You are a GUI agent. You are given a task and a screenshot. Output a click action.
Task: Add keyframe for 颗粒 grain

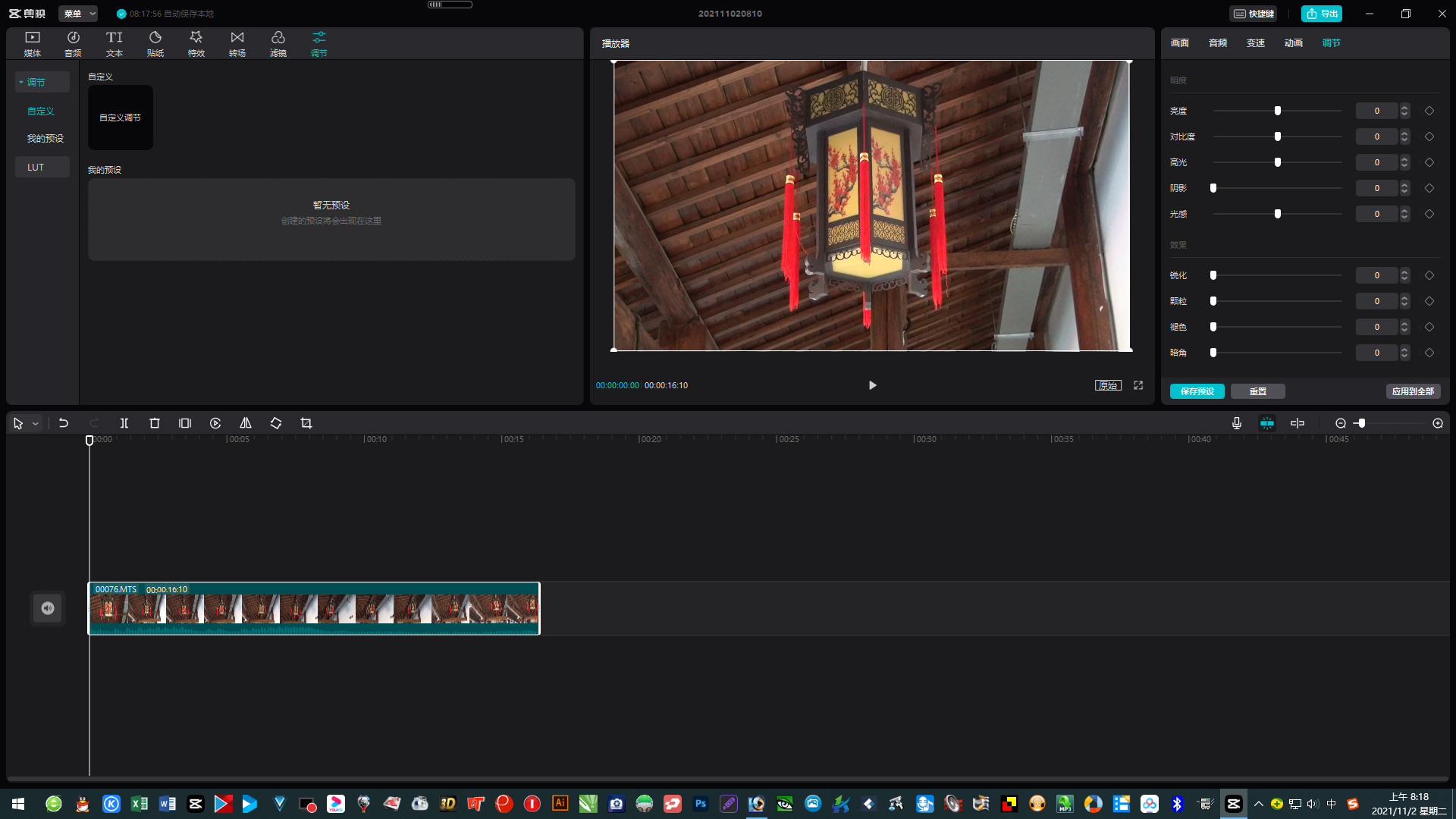coord(1429,301)
